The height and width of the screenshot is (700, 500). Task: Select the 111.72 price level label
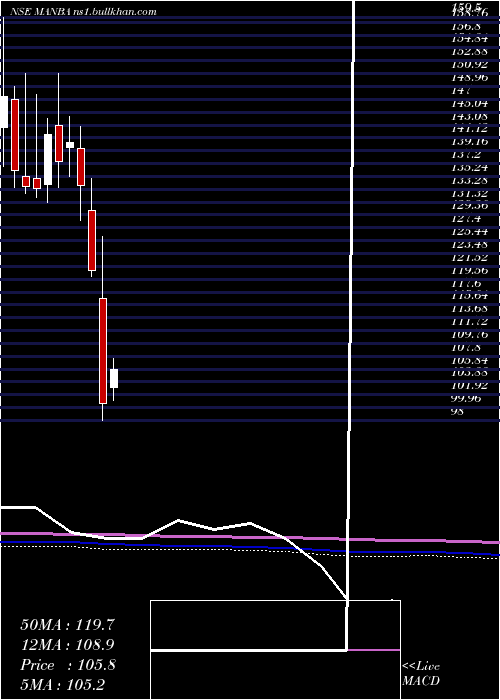coord(469,322)
